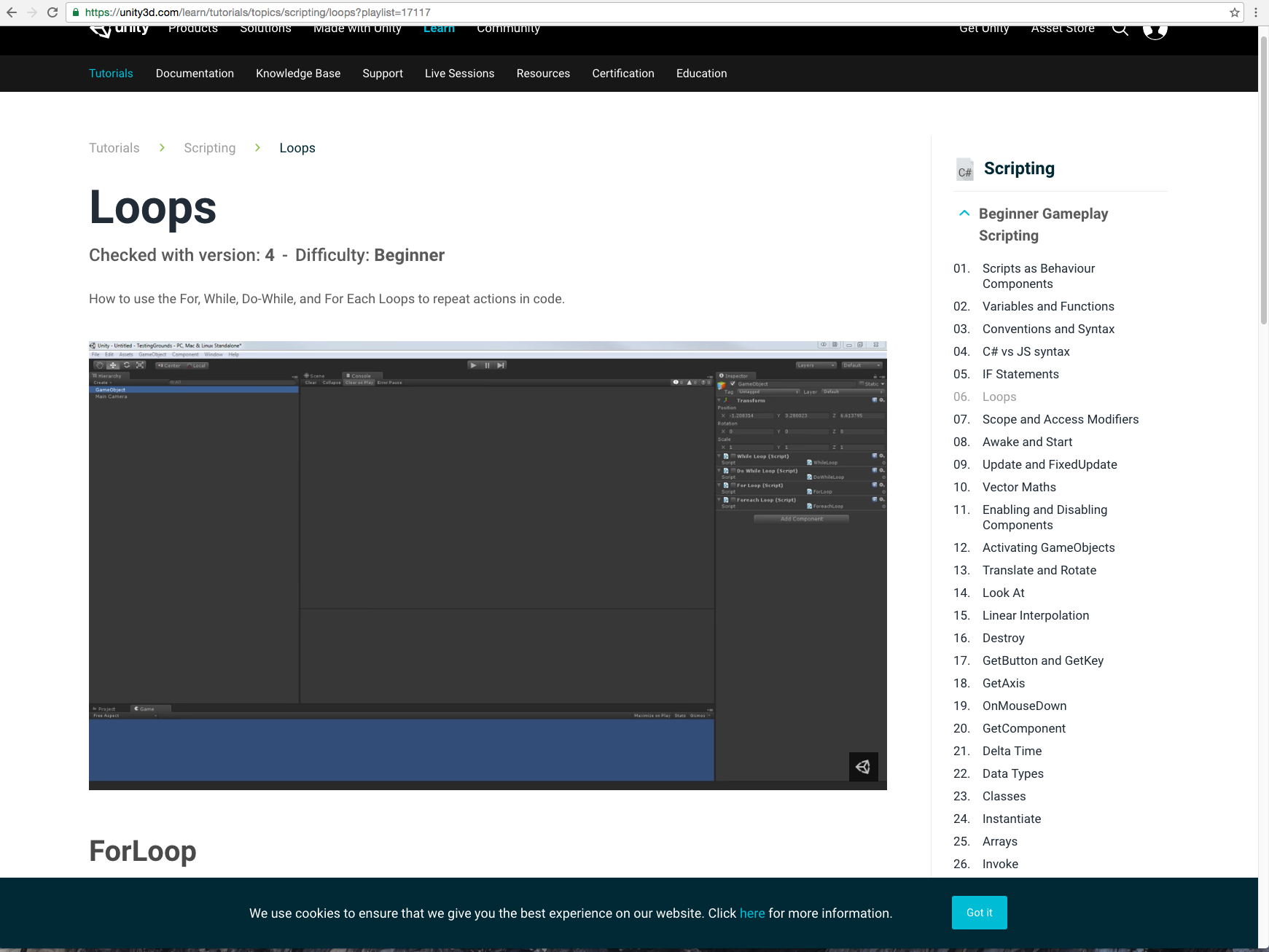Click the secure padlock icon in the address bar
Screen dimensions: 1269x952
pos(76,12)
